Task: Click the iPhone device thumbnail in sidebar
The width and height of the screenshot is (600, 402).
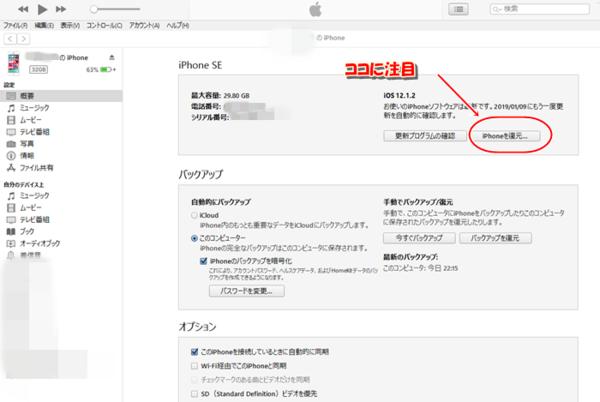Action: coord(13,63)
